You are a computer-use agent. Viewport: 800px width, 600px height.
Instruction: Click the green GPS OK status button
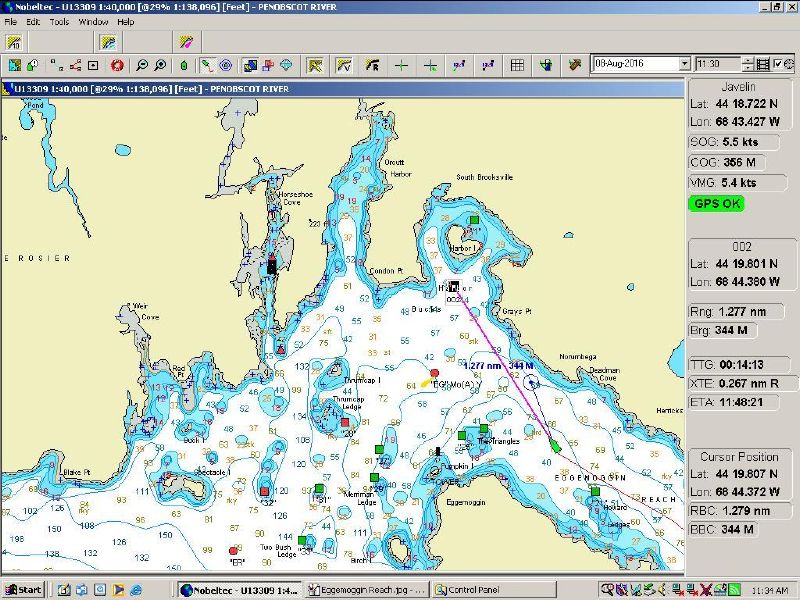[x=717, y=203]
